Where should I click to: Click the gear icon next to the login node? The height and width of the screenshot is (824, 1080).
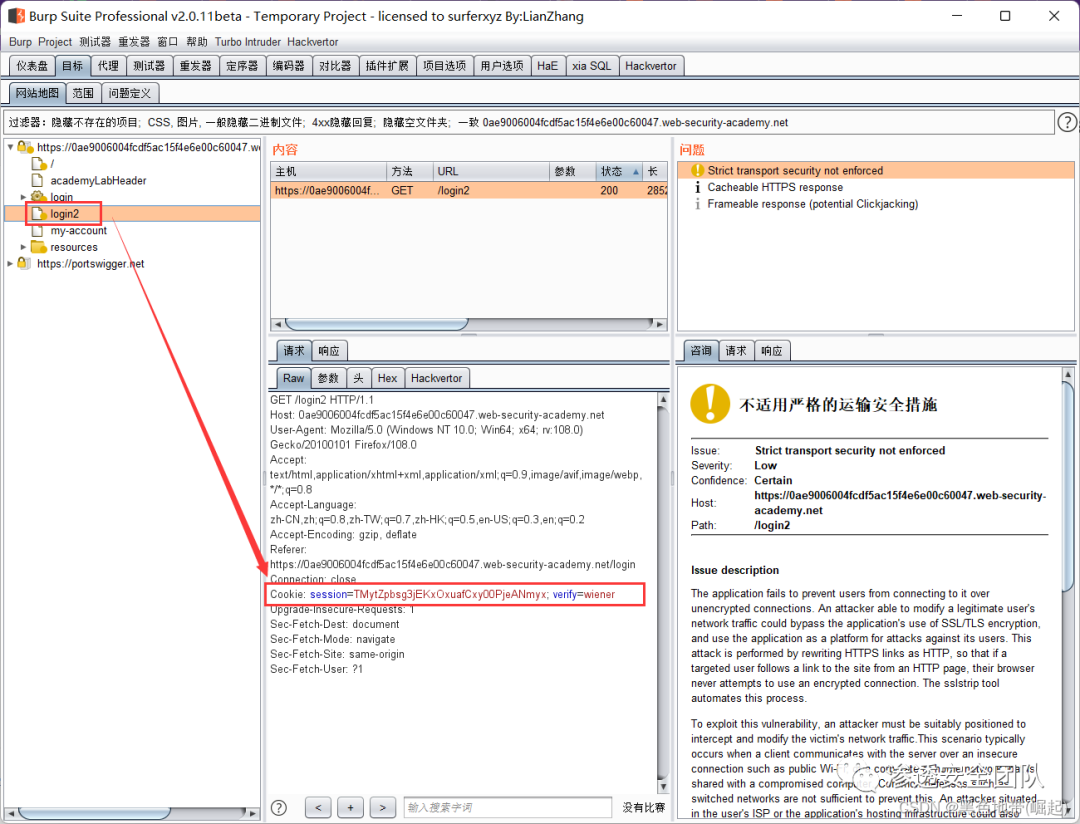pos(39,197)
